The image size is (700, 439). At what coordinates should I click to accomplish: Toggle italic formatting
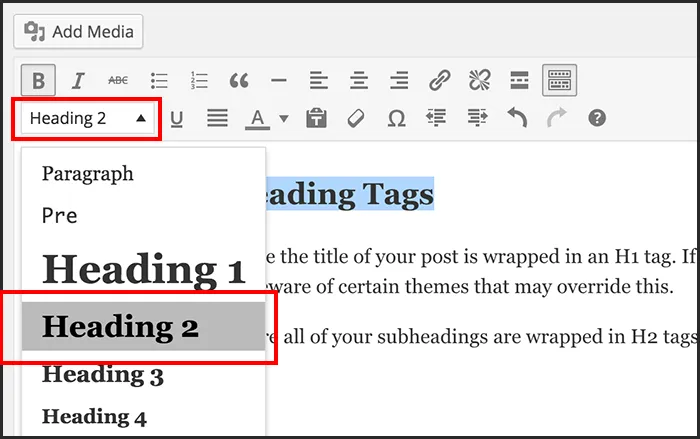(78, 81)
